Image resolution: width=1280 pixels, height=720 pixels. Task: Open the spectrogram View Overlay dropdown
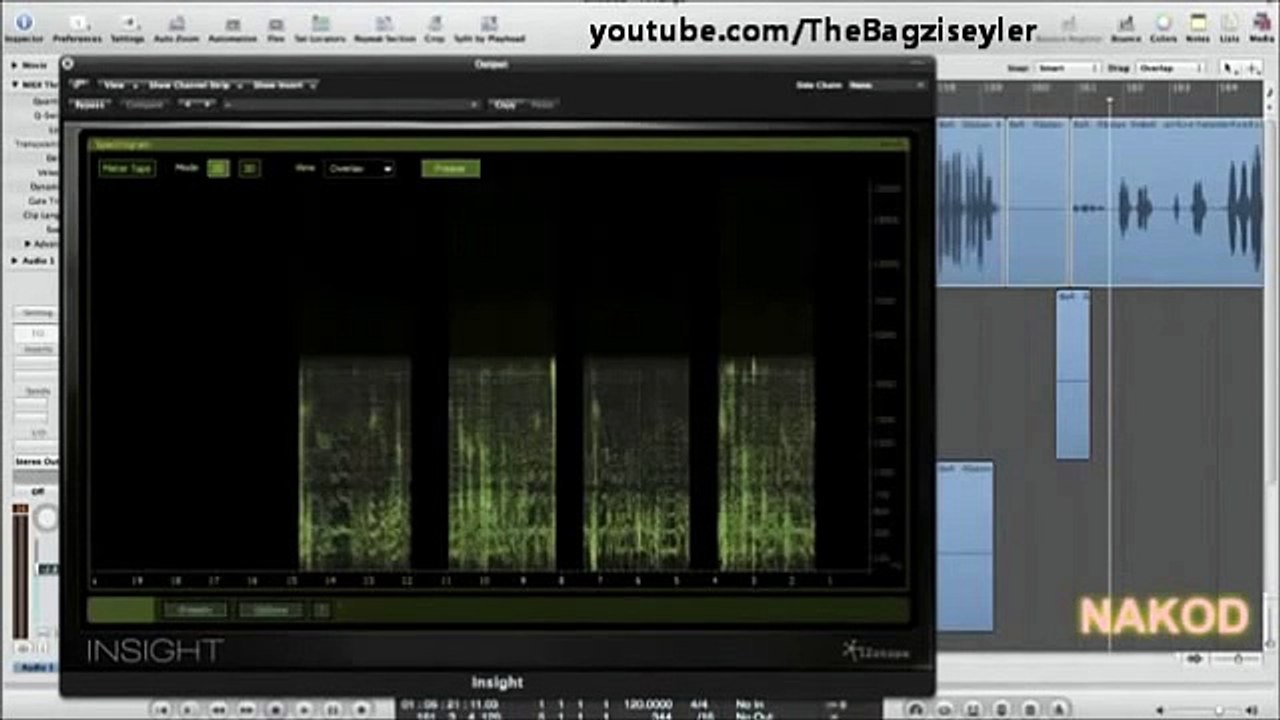click(359, 168)
